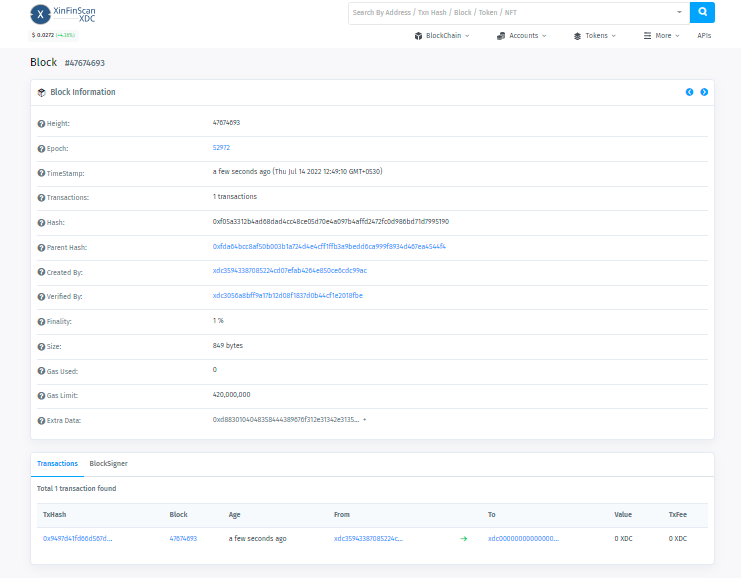Screen dimensions: 741x578
Task: Go to next block arrow icon
Action: [x=704, y=92]
